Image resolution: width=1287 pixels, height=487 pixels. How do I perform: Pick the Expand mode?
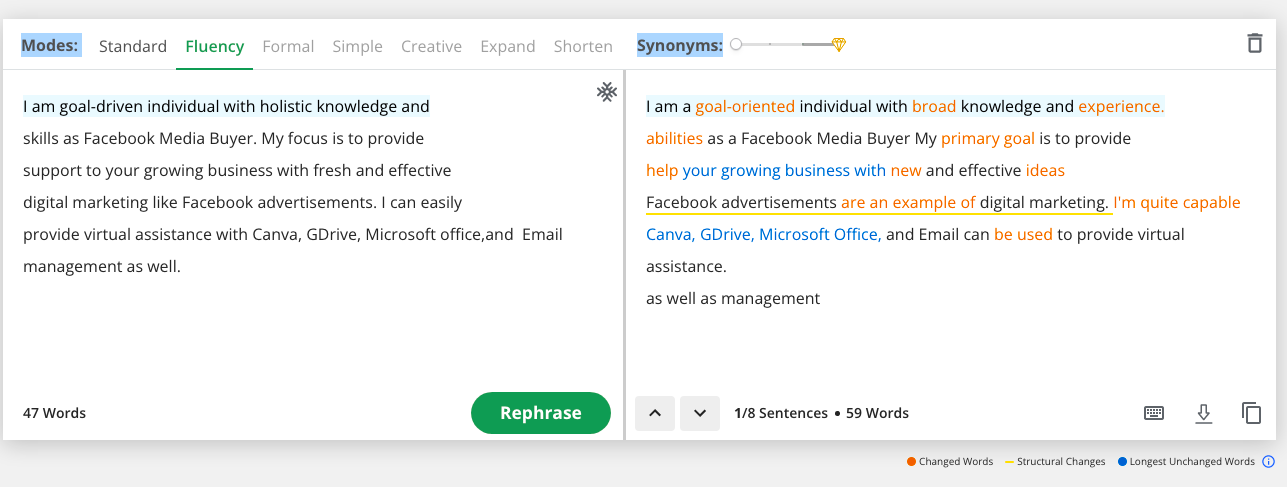507,46
